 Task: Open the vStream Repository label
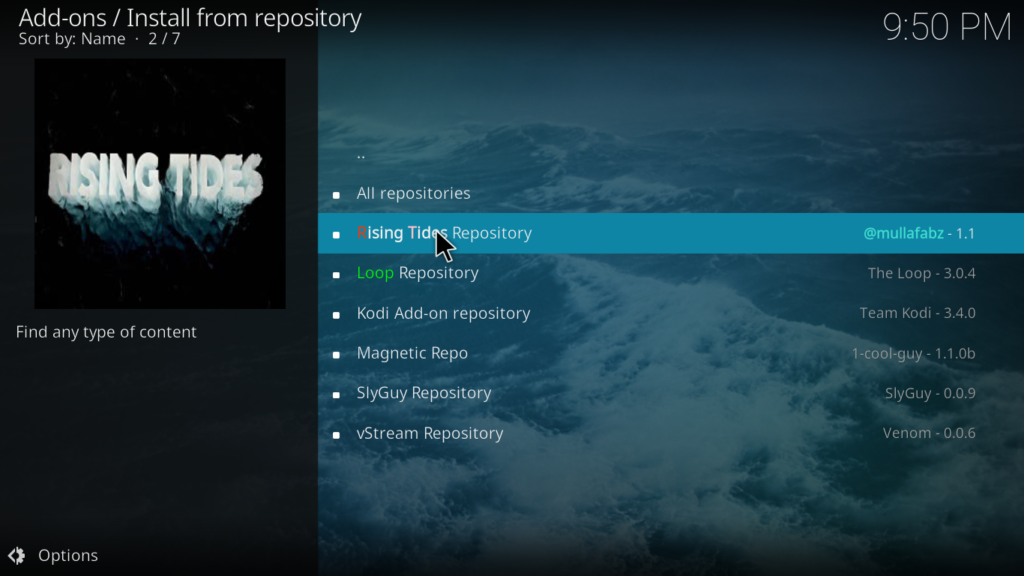point(430,433)
